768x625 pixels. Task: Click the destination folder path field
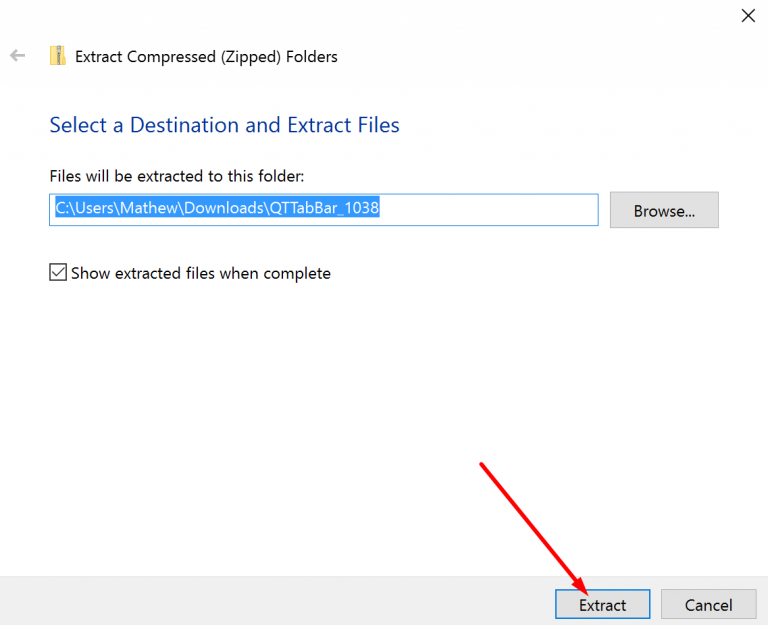[324, 210]
